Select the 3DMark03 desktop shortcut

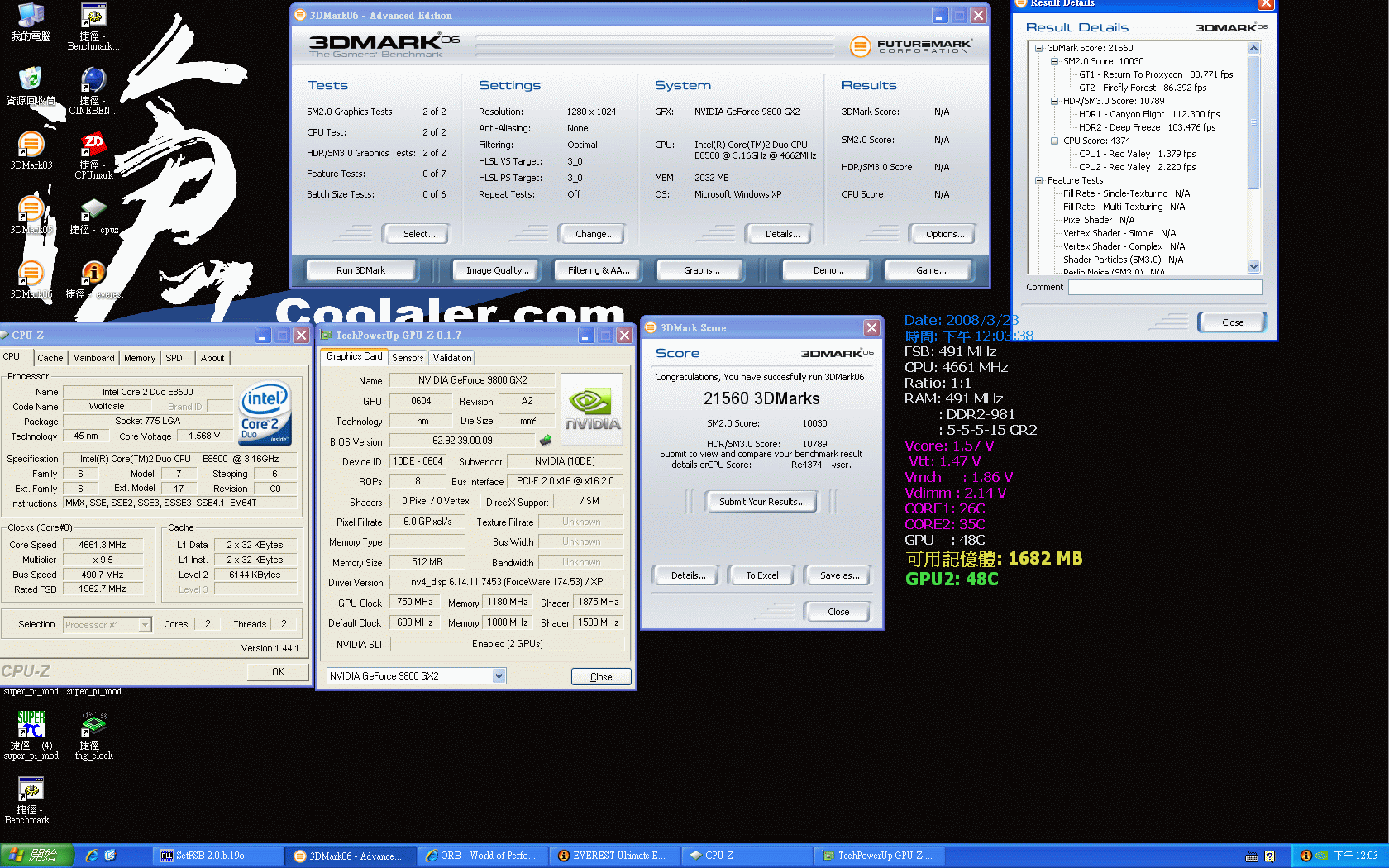tap(31, 150)
